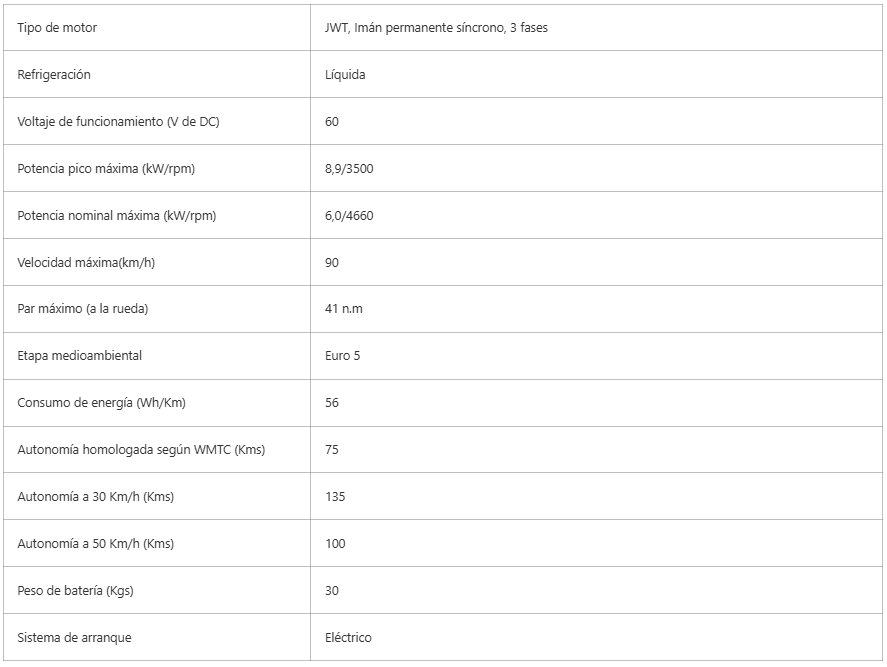Select 'Autonomía homologada según WMTC (Kms)' label
The width and height of the screenshot is (887, 667).
click(141, 450)
